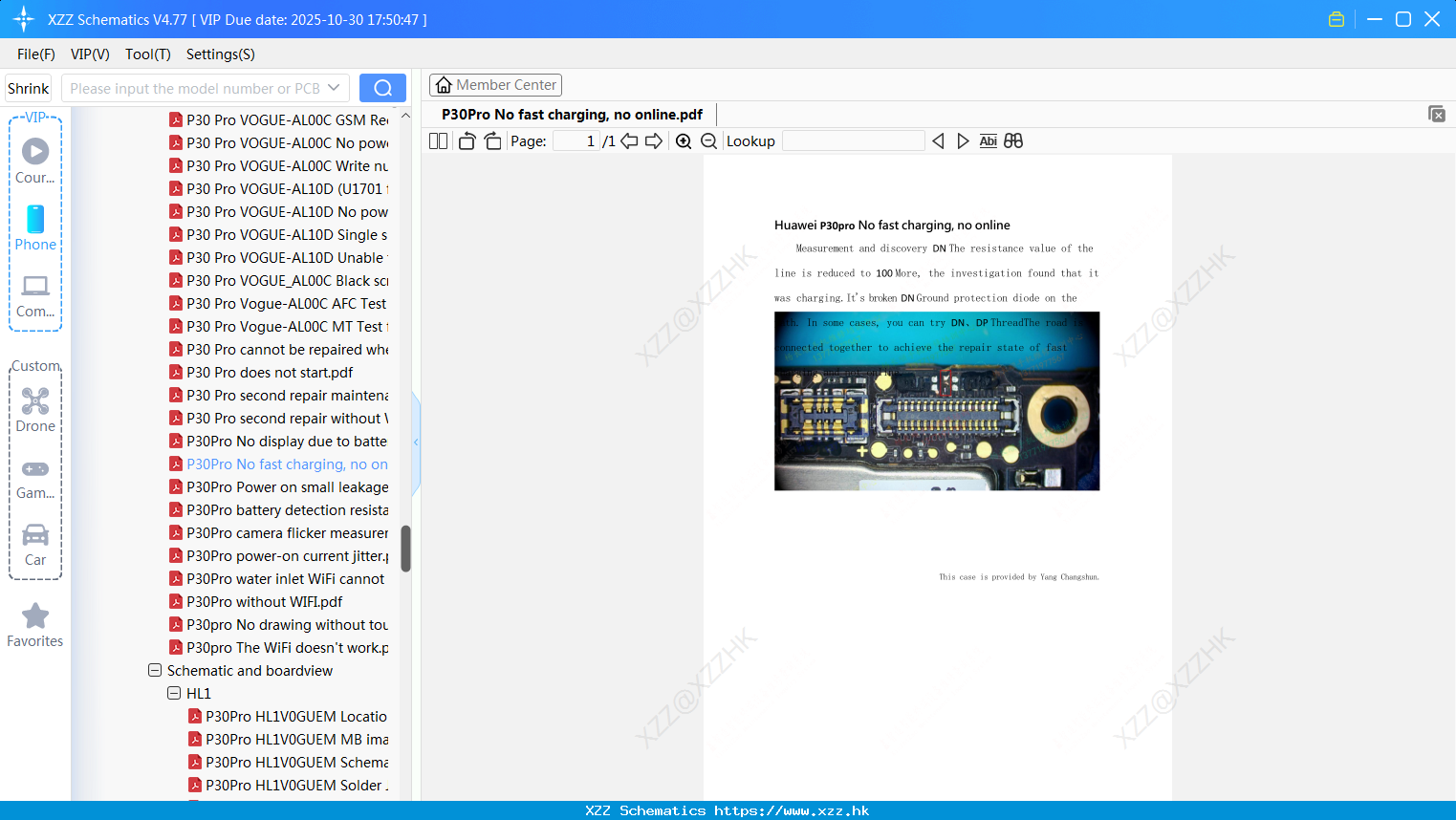Open the Tool(T) menu

[148, 54]
